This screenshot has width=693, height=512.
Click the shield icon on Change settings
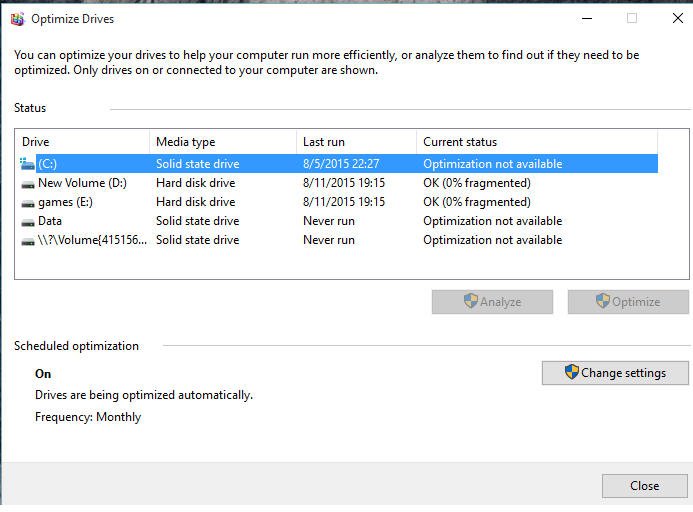(571, 372)
